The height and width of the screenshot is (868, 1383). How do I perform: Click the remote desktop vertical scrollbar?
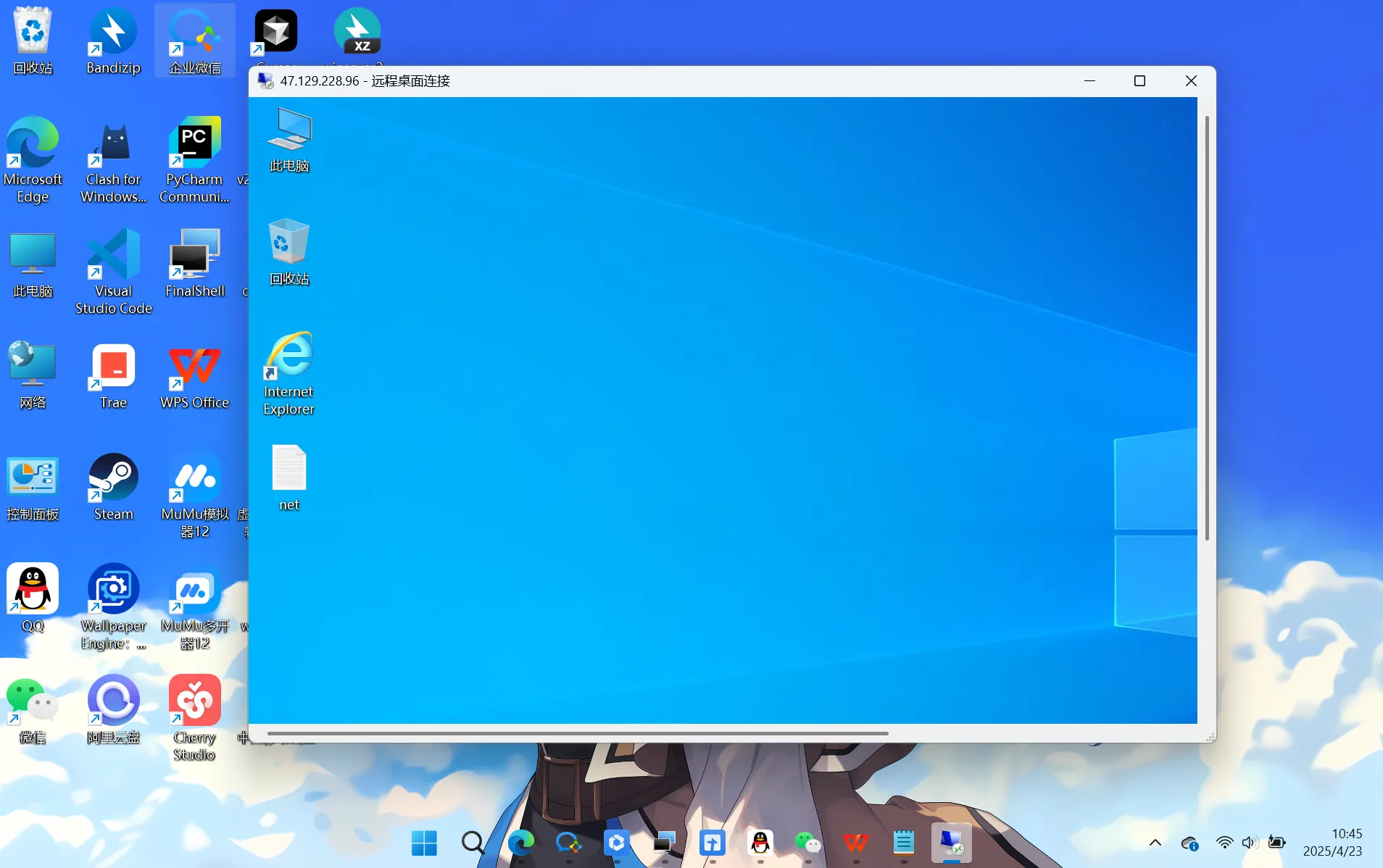tap(1207, 326)
